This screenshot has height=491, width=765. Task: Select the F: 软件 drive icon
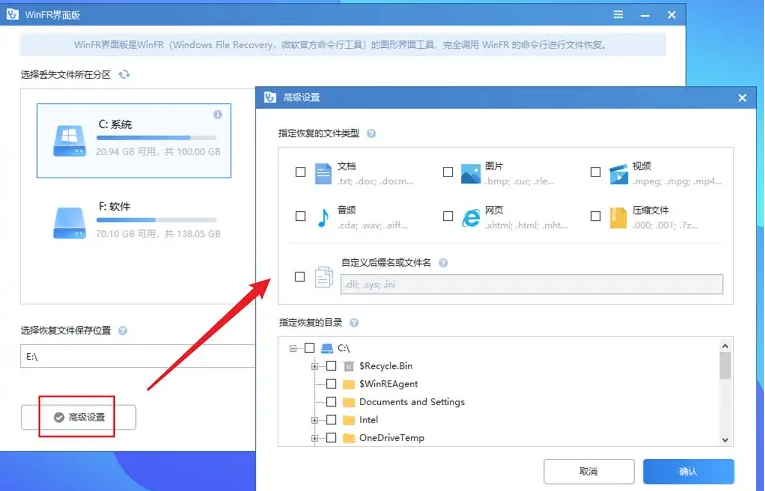click(69, 223)
